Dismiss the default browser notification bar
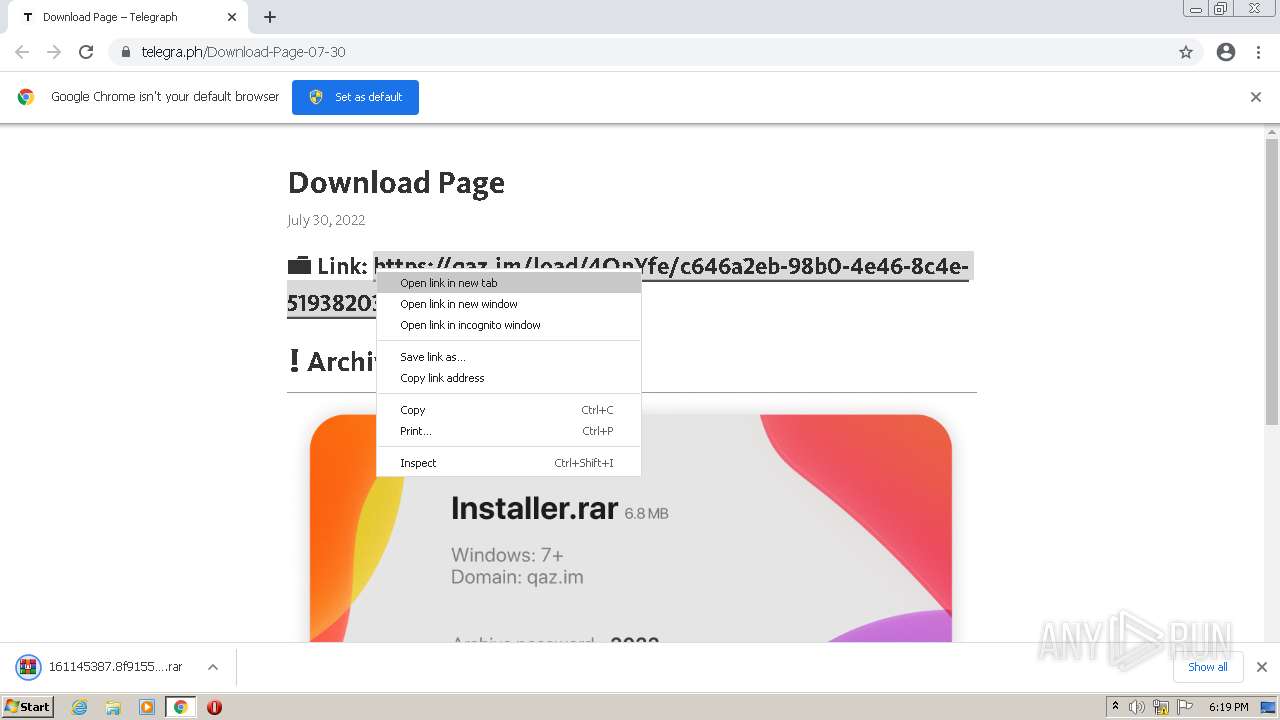 click(x=1256, y=97)
